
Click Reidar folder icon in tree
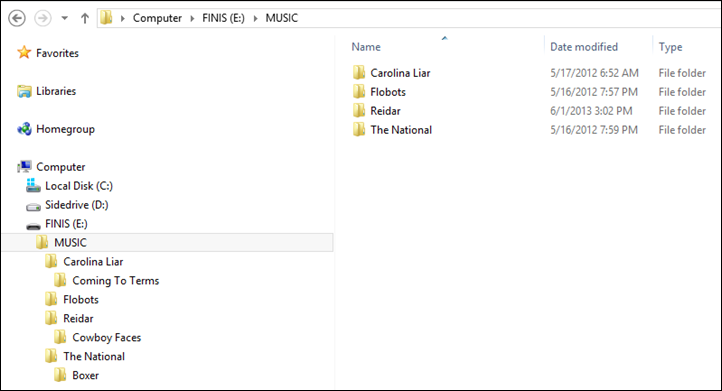tap(51, 318)
